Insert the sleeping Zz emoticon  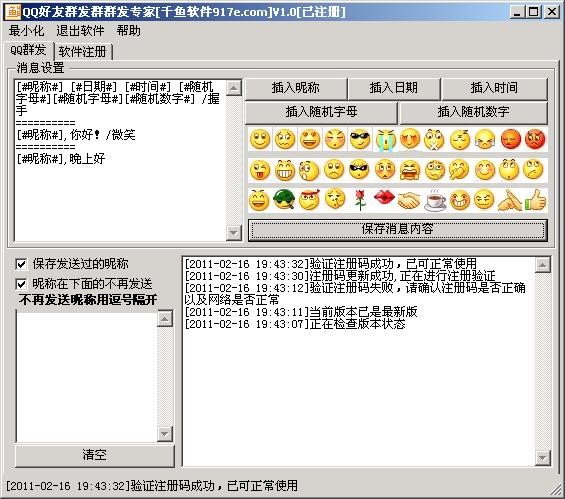(460, 139)
